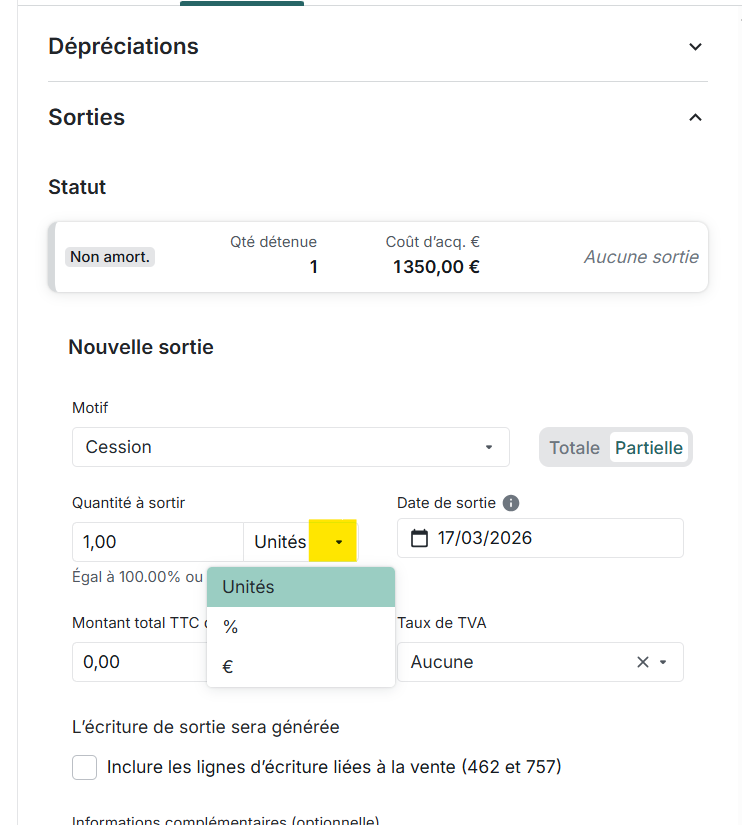Viewport: 742px width, 825px height.
Task: Click the Sorties section heading
Action: pos(87,117)
